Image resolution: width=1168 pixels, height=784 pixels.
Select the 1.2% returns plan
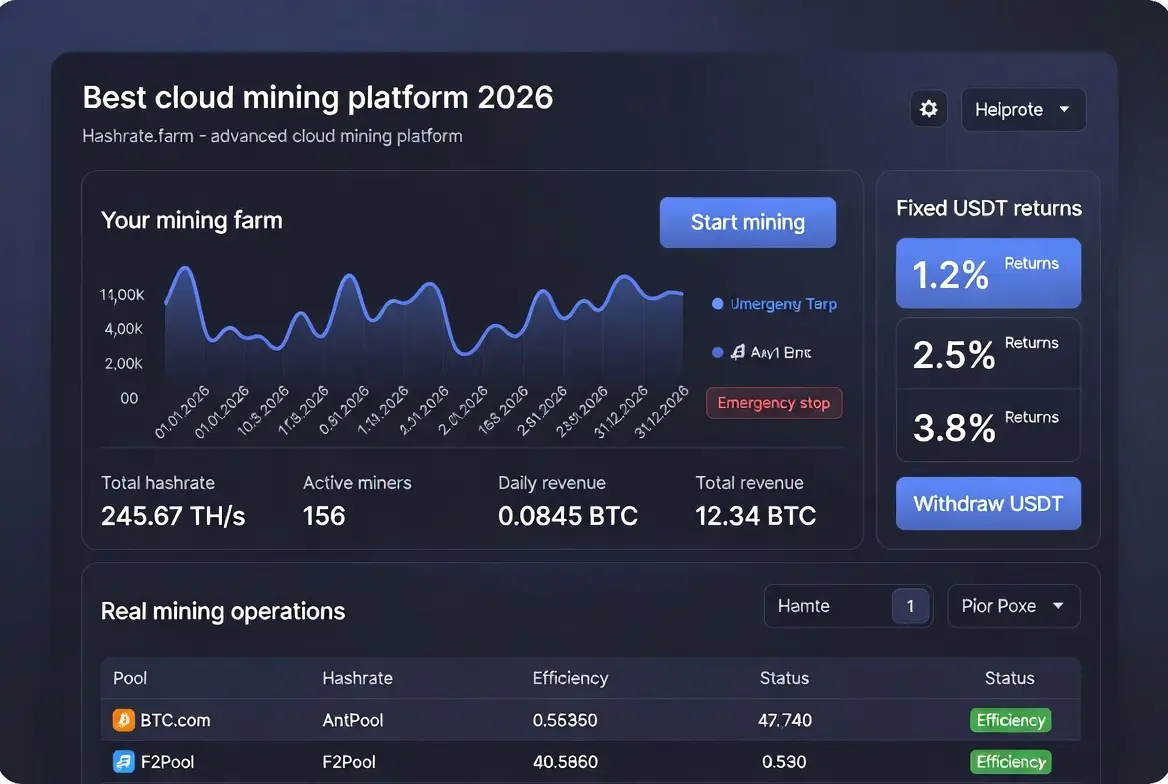point(988,273)
